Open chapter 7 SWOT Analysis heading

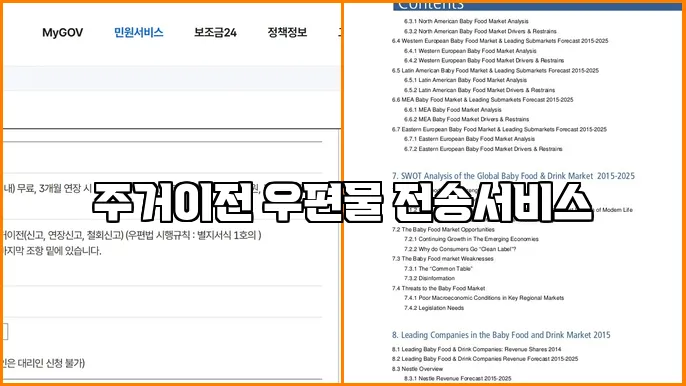513,176
